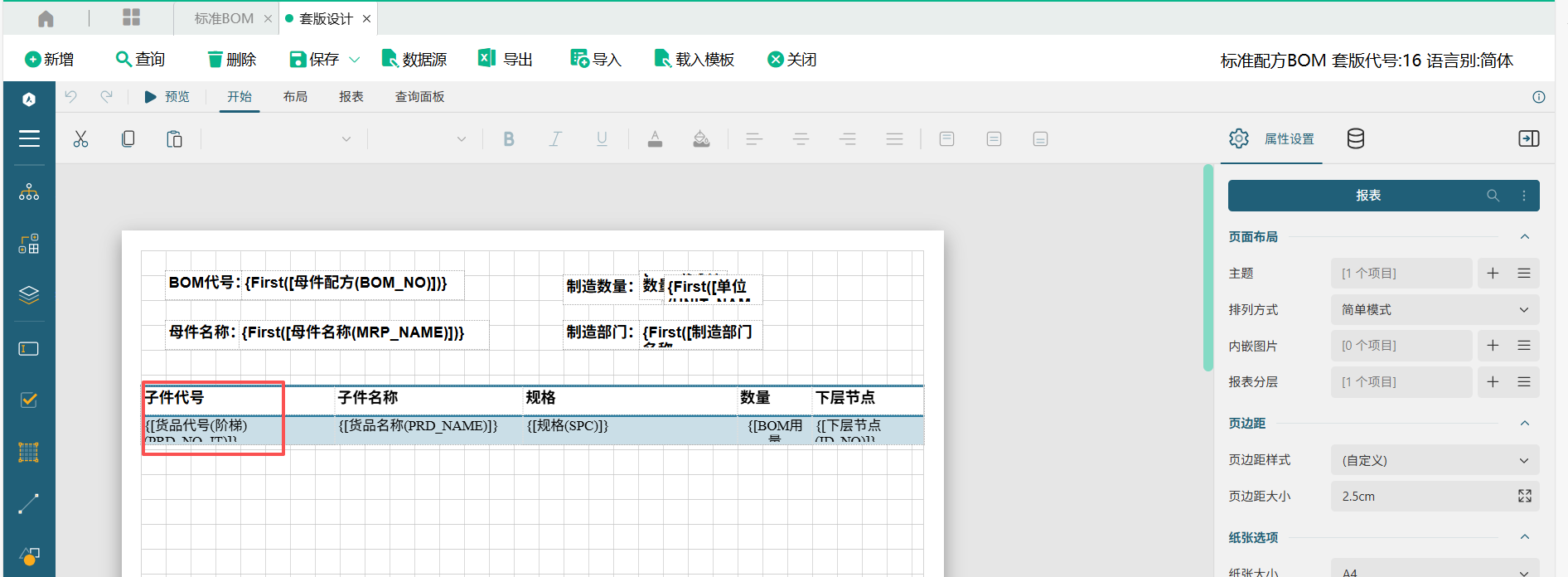Click the report tree structure sidebar icon

(x=29, y=192)
